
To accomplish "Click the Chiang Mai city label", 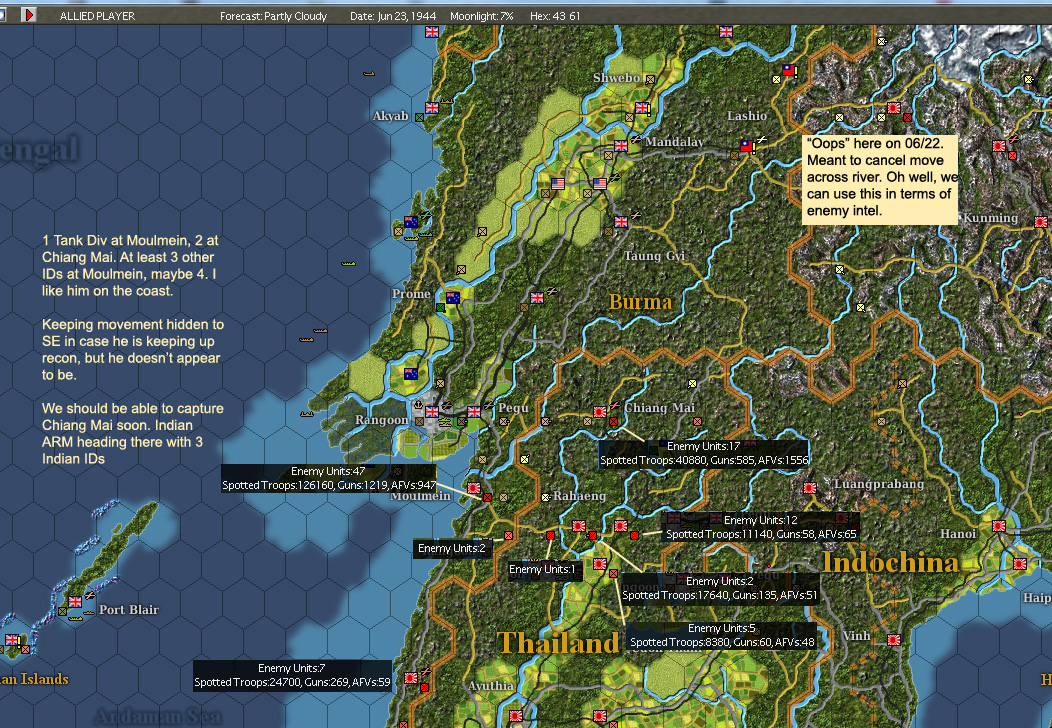I will 660,408.
